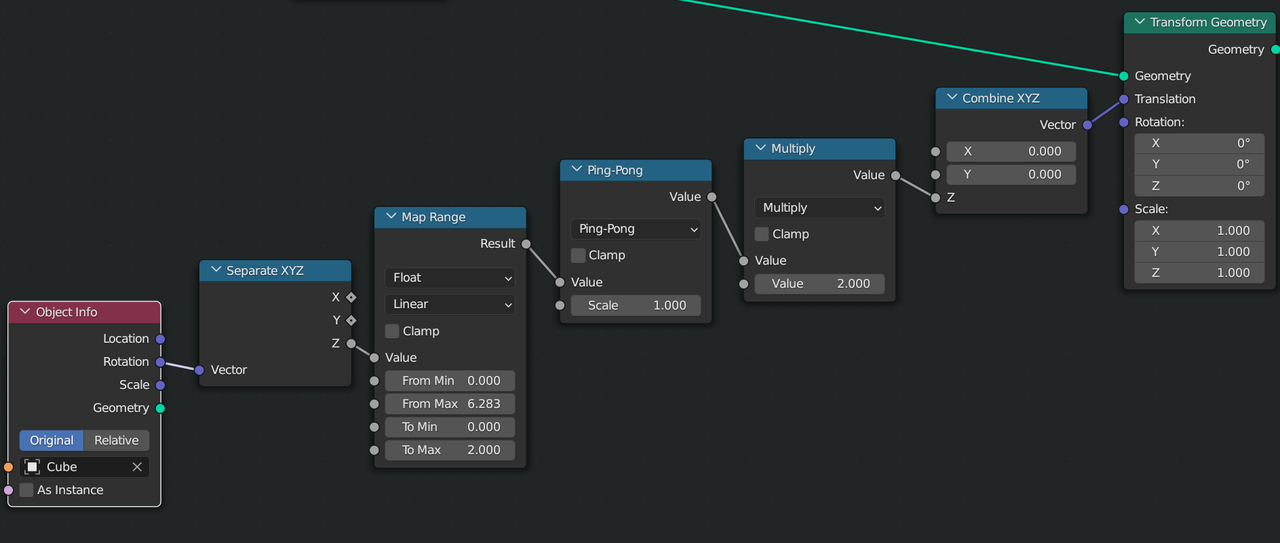Click the Object Info Rotation output socket

pos(160,362)
